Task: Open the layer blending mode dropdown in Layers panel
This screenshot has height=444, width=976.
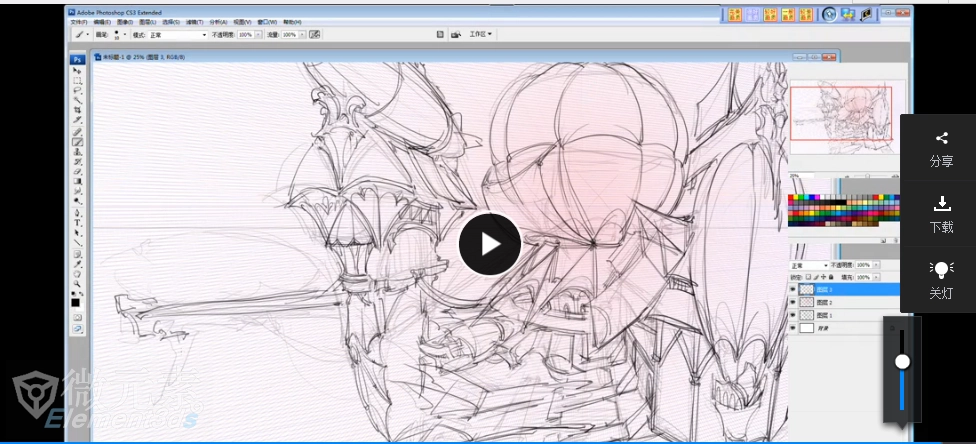Action: click(x=809, y=265)
